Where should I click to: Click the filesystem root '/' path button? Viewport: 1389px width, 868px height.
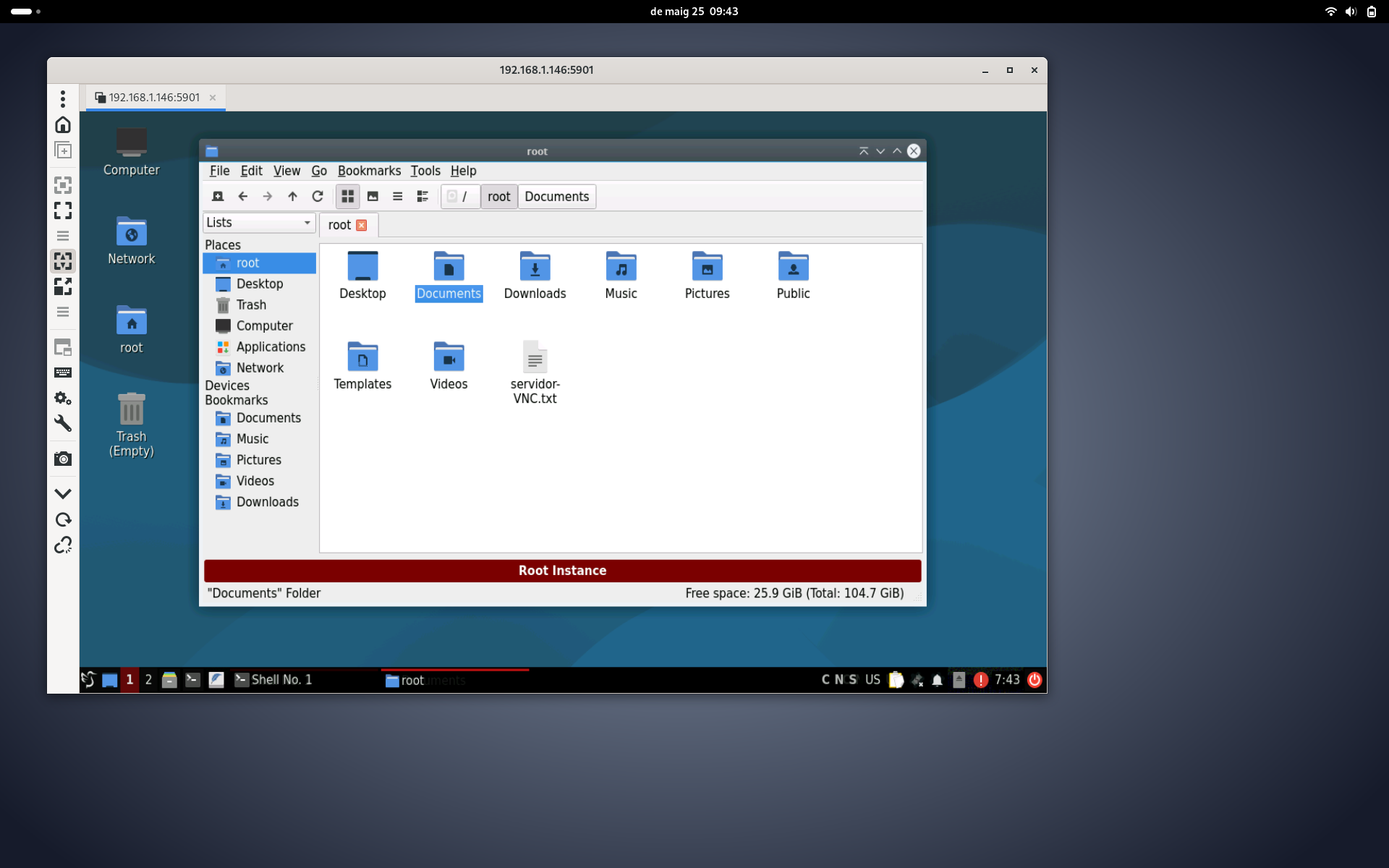tap(461, 196)
